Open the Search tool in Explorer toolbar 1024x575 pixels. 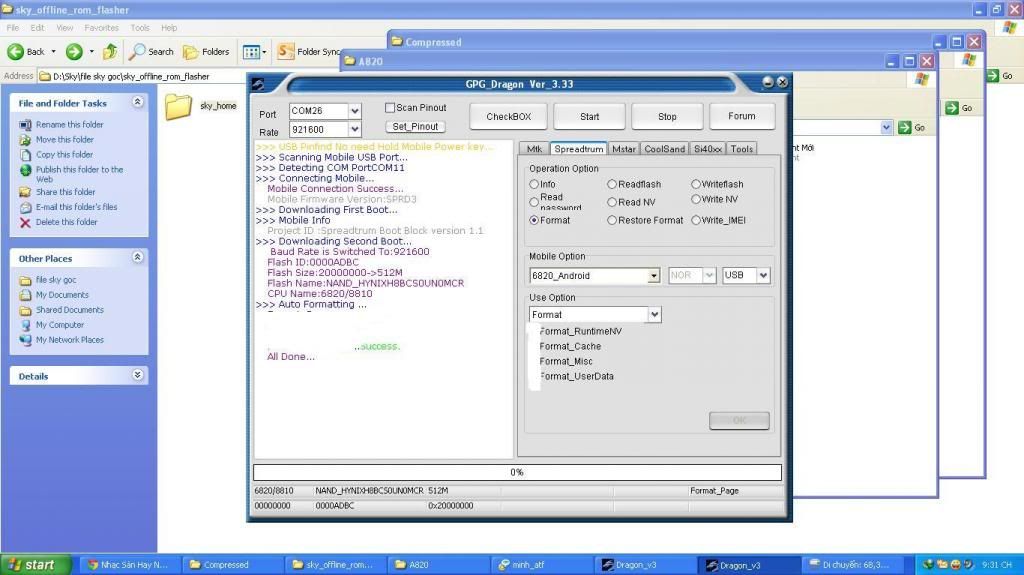[152, 52]
